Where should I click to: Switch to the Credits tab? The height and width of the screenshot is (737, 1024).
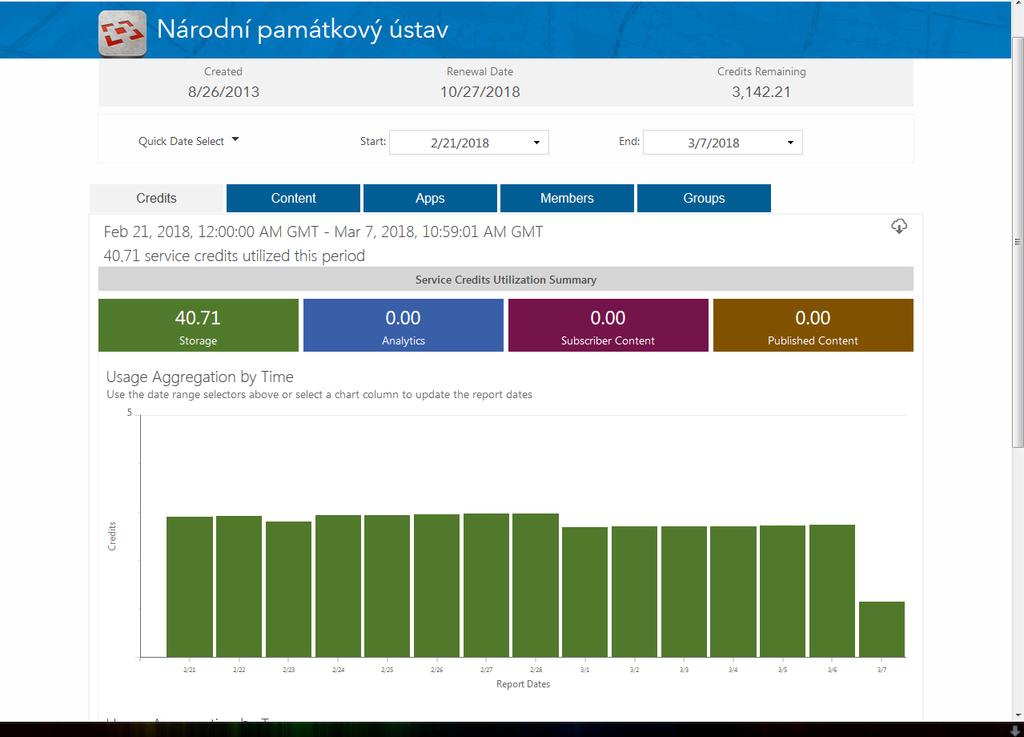click(x=157, y=198)
